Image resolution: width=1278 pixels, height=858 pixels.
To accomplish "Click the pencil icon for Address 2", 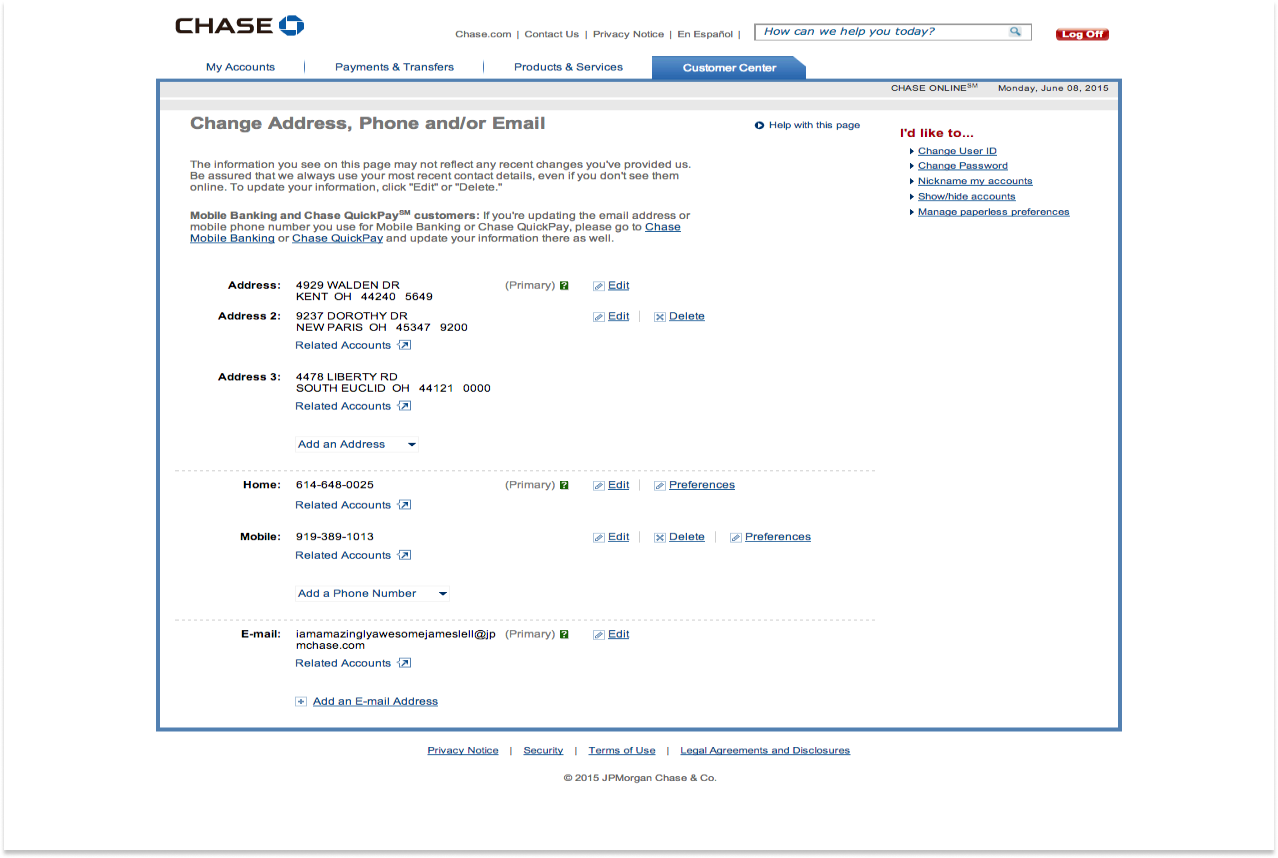I will [598, 317].
